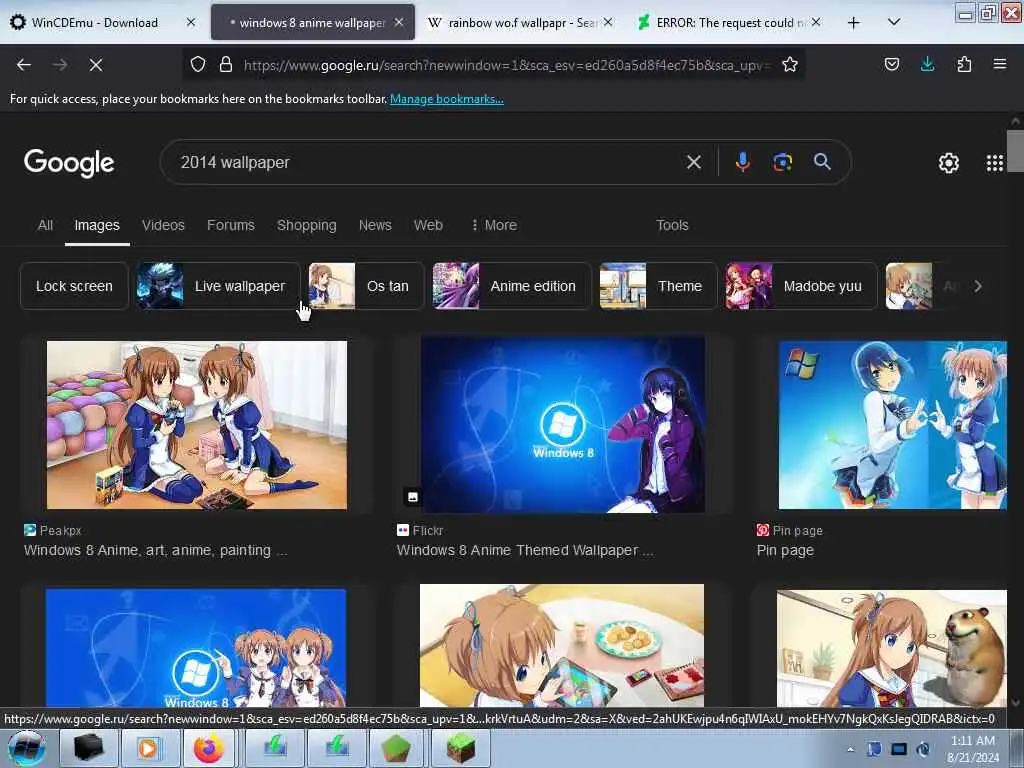Filter by Live wallpaper chip

coord(218,286)
